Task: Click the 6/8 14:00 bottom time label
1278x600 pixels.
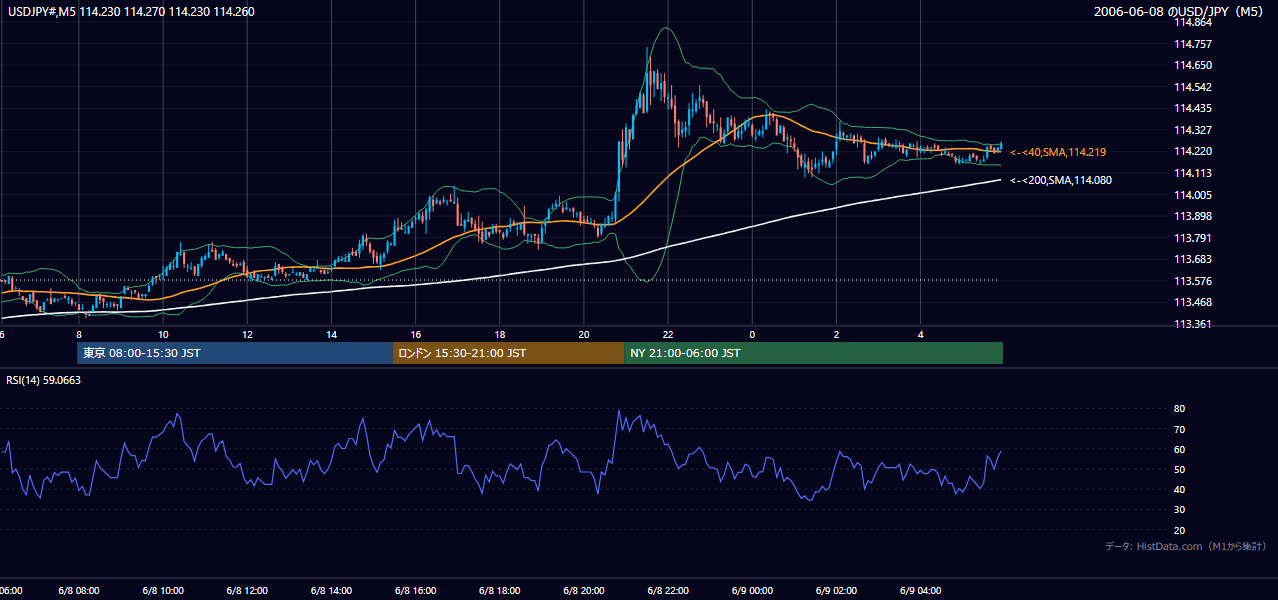Action: pyautogui.click(x=331, y=590)
